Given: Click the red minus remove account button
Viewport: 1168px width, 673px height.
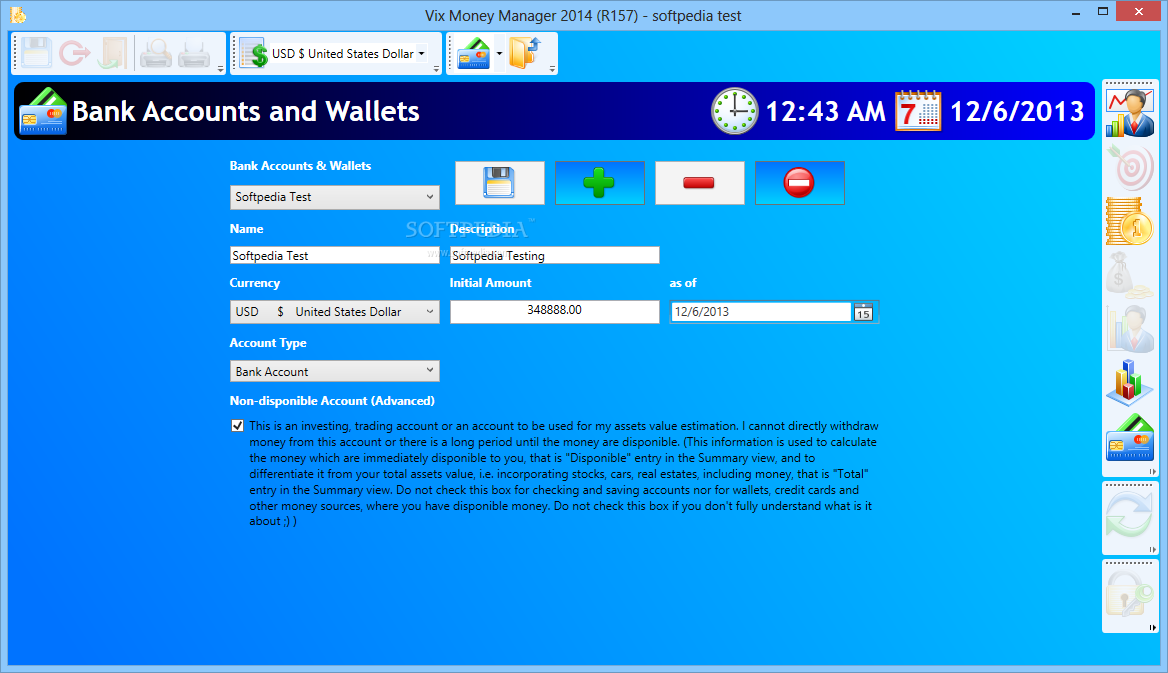Looking at the screenshot, I should 699,183.
